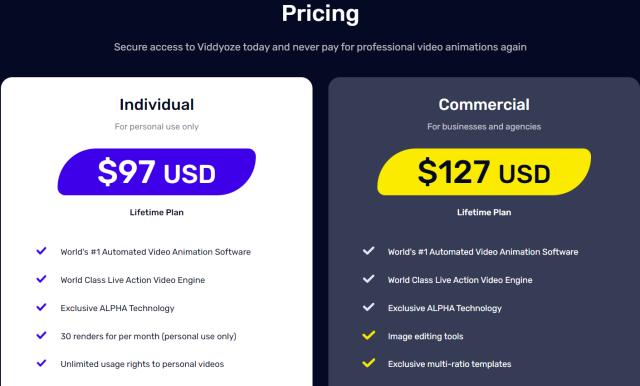Viewport: 640px width, 386px height.
Task: Select the $97 USD Individual price button
Action: point(157,172)
